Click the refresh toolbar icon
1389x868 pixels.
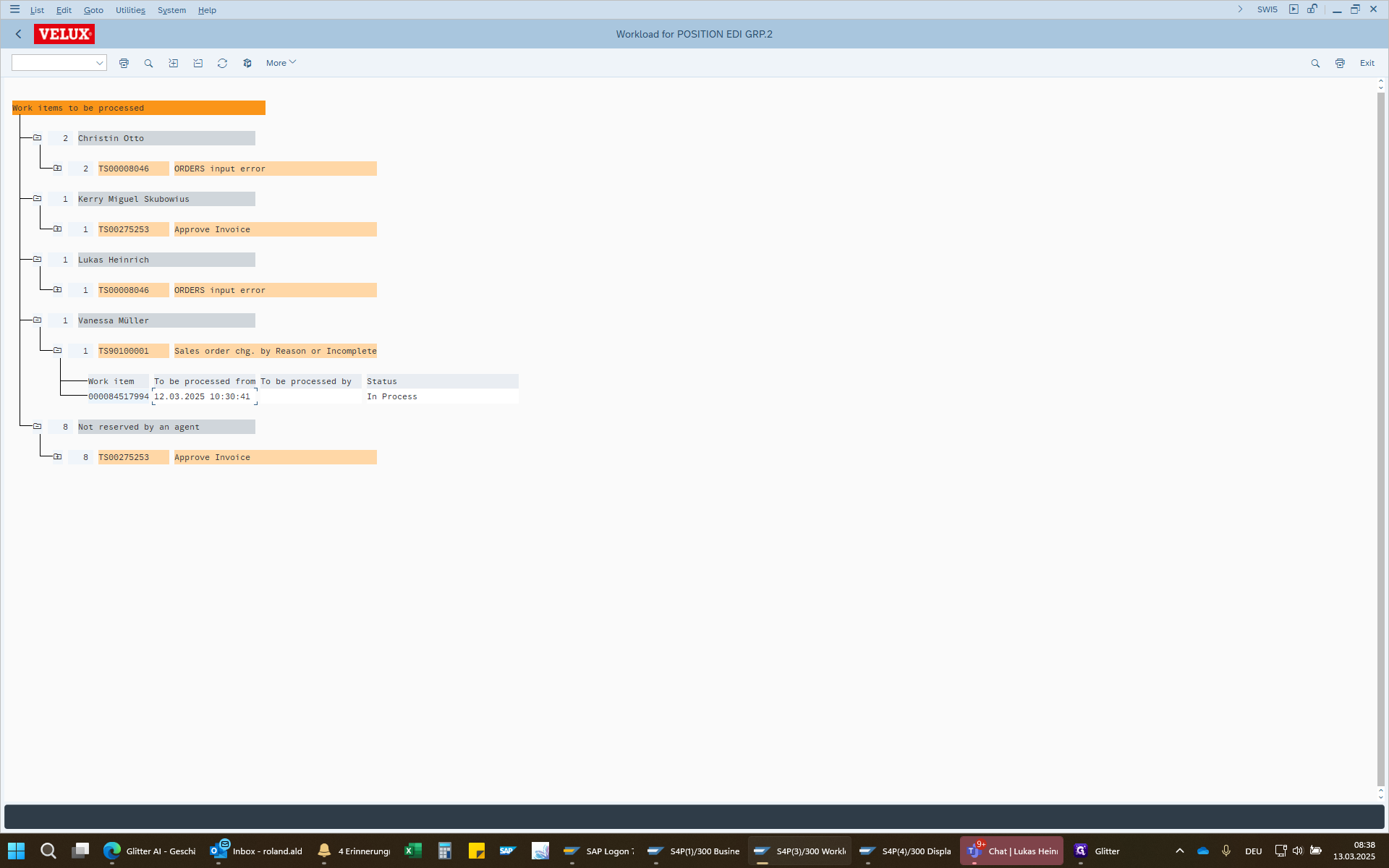coord(223,64)
